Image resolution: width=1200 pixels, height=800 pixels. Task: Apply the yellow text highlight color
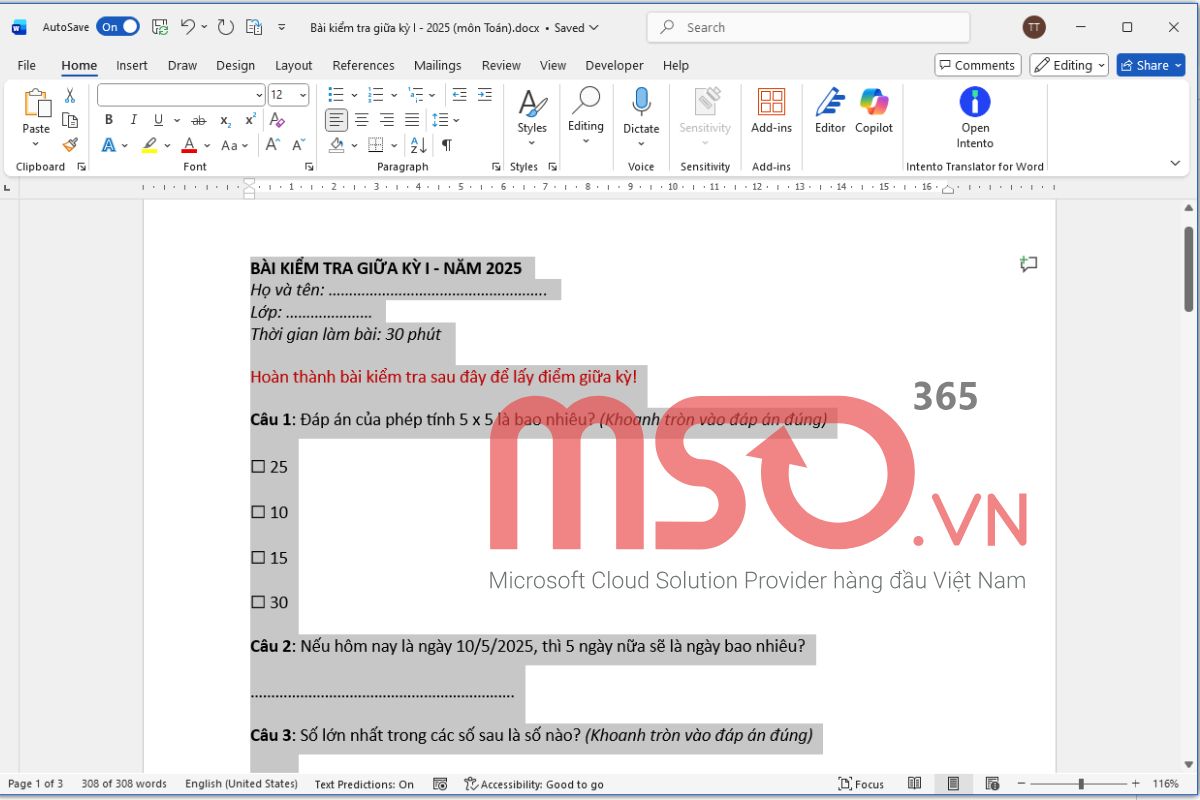pyautogui.click(x=149, y=145)
